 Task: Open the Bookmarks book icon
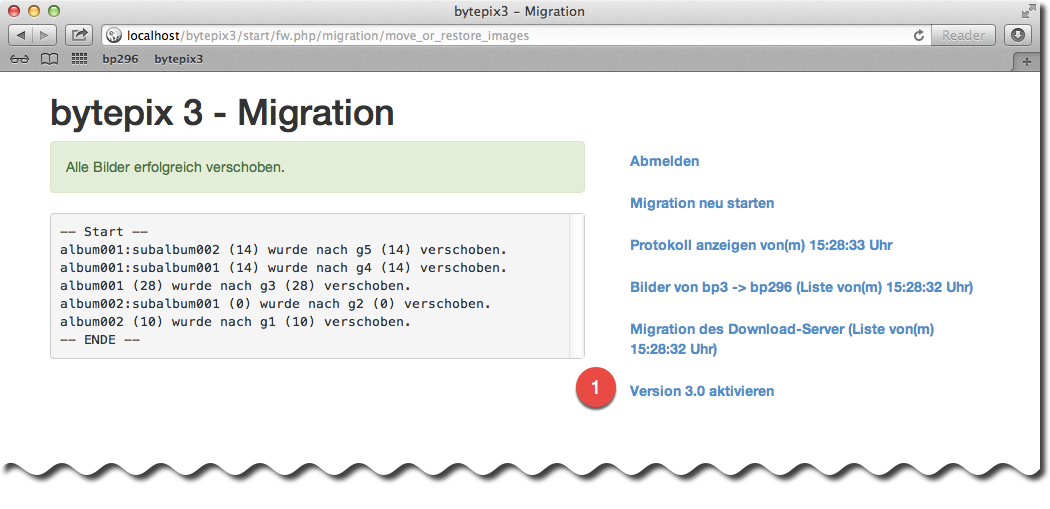(x=50, y=59)
